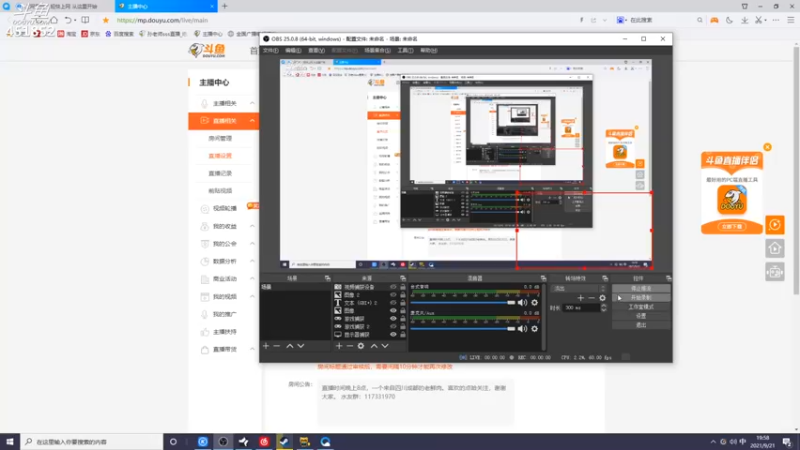Image resolution: width=800 pixels, height=450 pixels.
Task: Click the home icon on the right sidebar
Action: tap(774, 248)
